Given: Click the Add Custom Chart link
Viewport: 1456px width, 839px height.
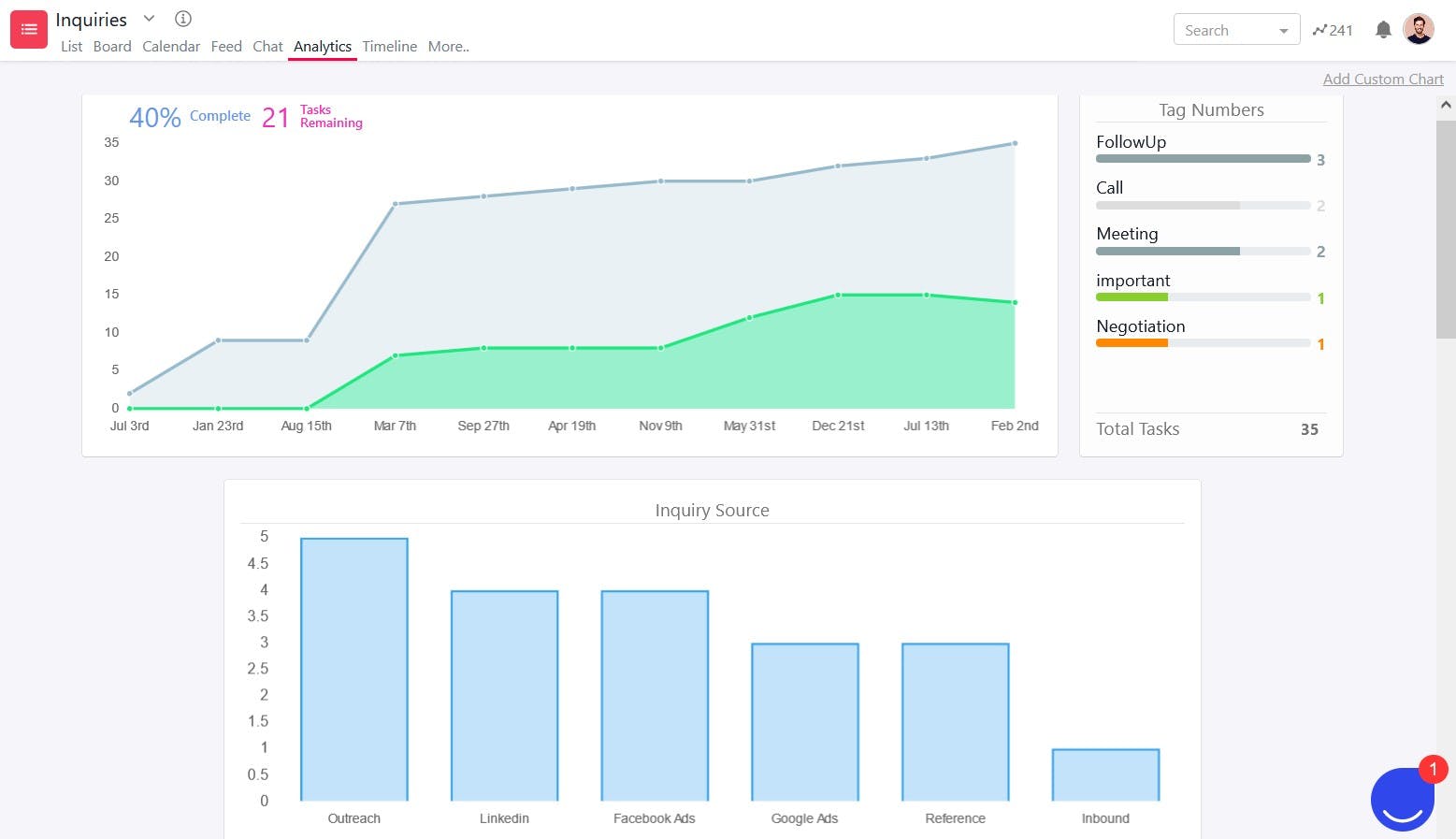Looking at the screenshot, I should [1383, 80].
